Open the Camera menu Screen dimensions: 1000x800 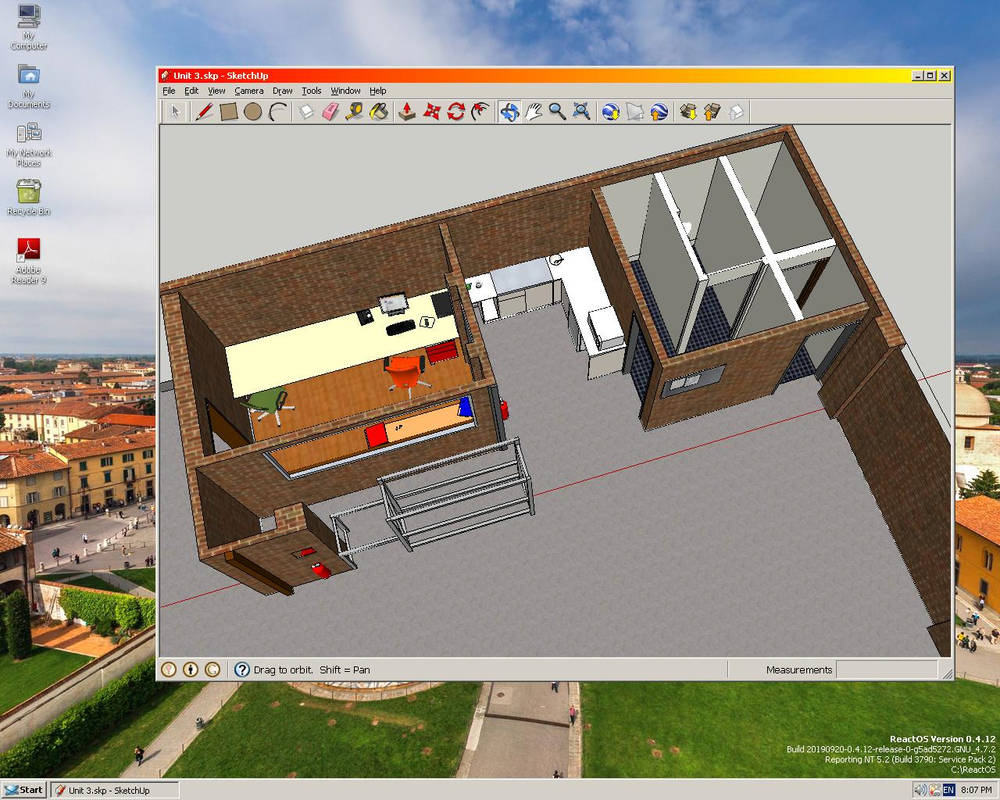(x=248, y=90)
